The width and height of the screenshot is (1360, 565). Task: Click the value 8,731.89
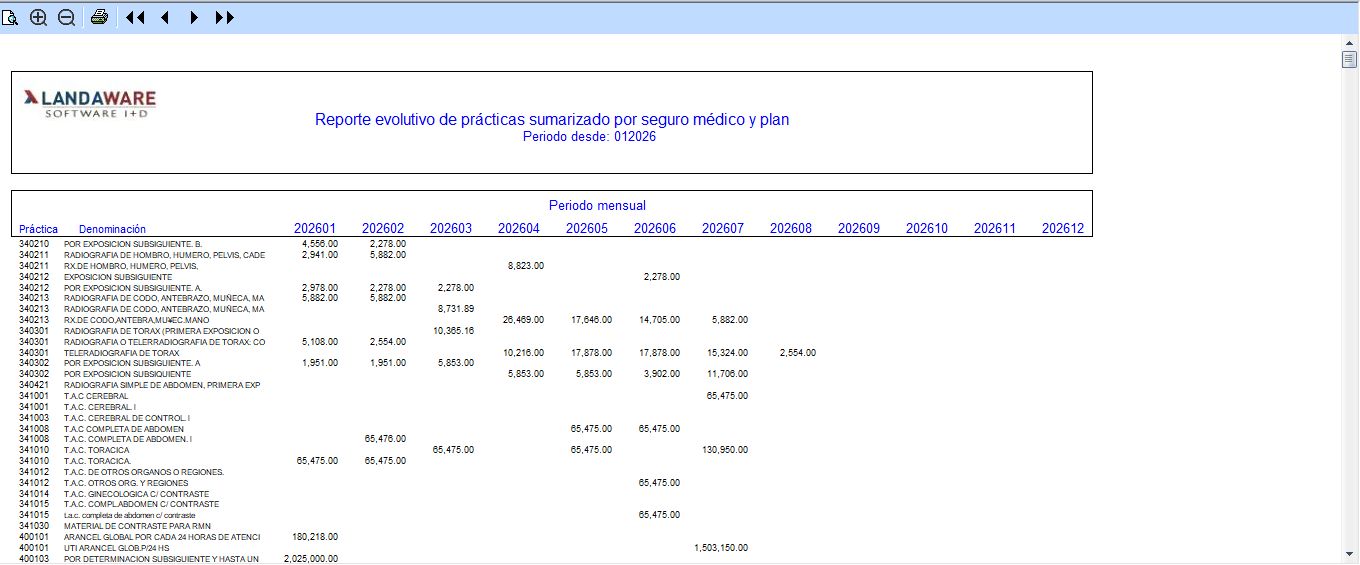point(456,309)
